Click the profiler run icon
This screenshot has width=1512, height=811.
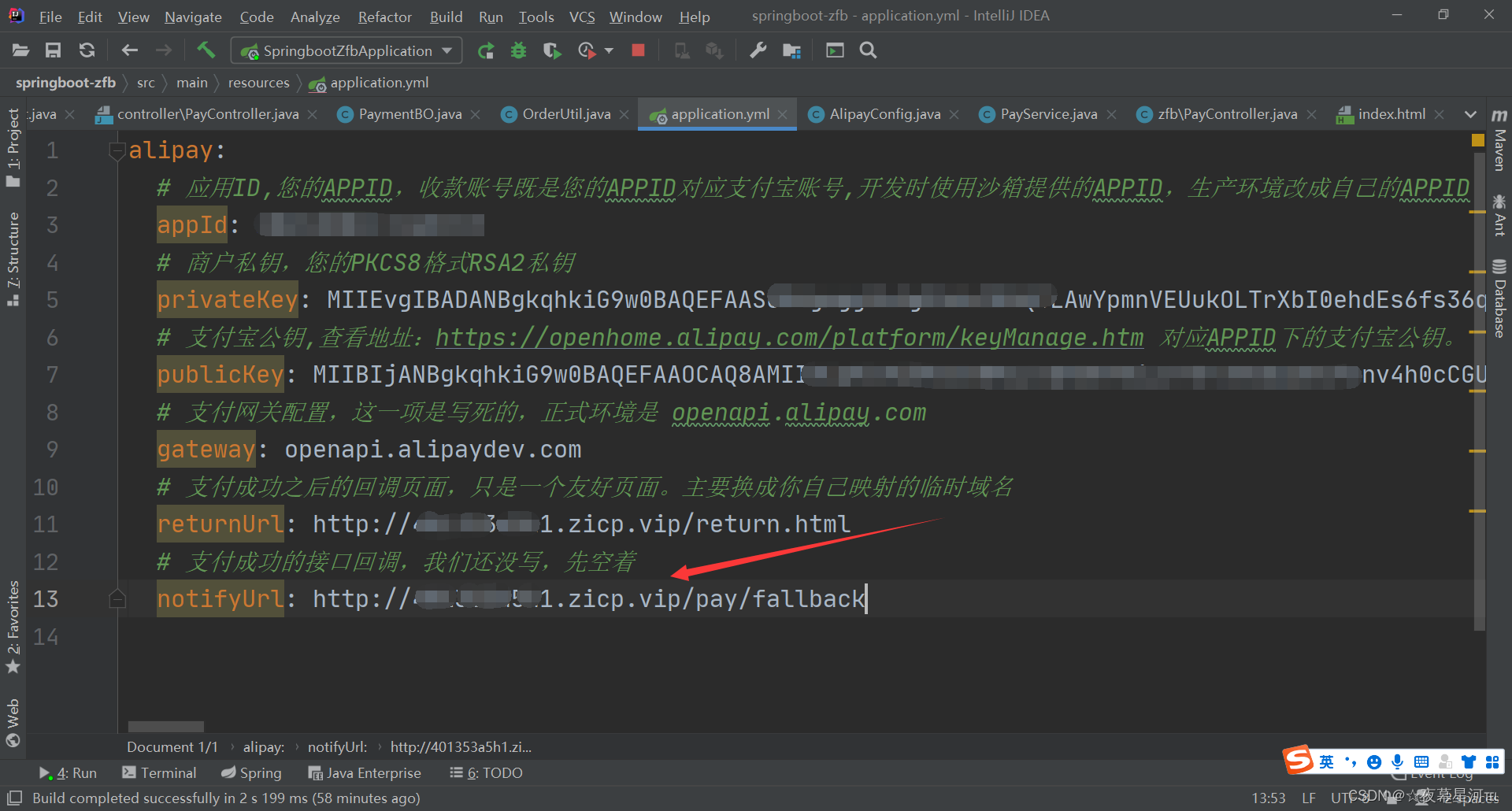[587, 51]
